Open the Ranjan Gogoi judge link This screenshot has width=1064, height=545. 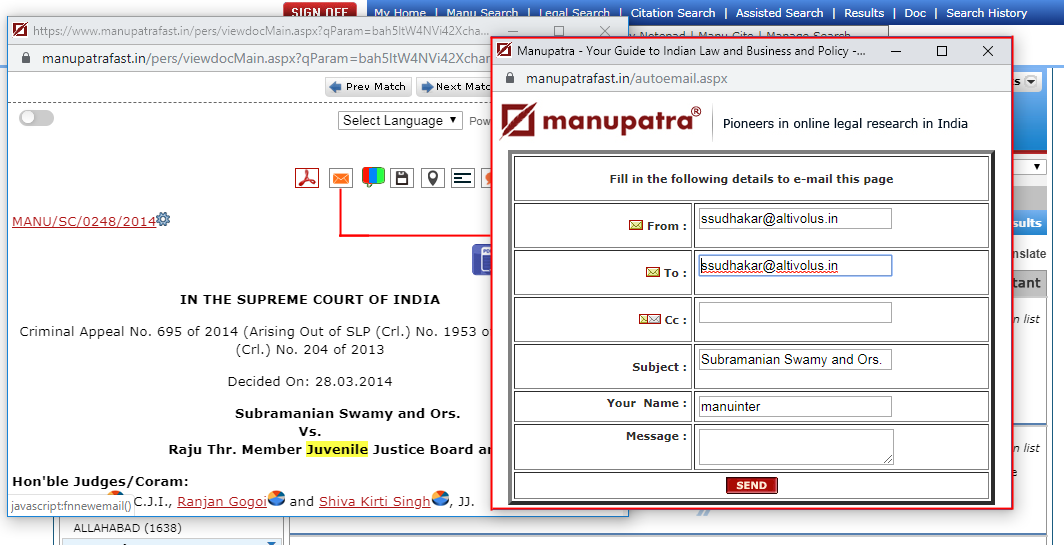[221, 501]
